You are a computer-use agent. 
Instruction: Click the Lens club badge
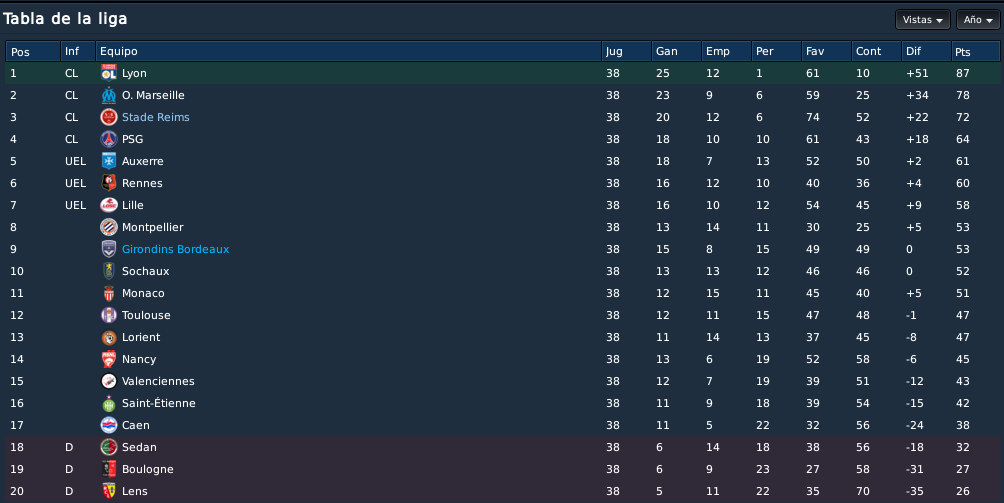pyautogui.click(x=109, y=491)
